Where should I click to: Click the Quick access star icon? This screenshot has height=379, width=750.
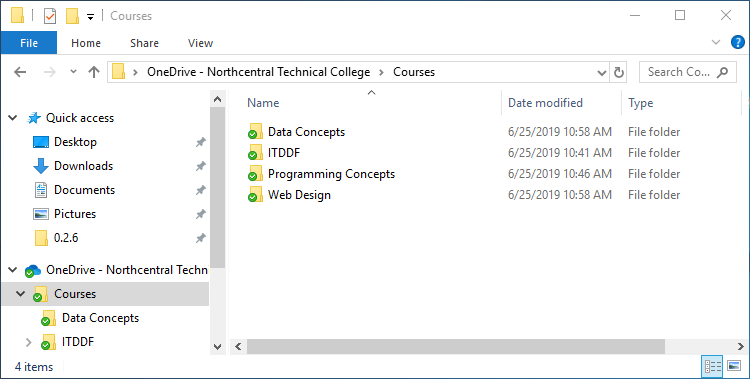pos(33,118)
